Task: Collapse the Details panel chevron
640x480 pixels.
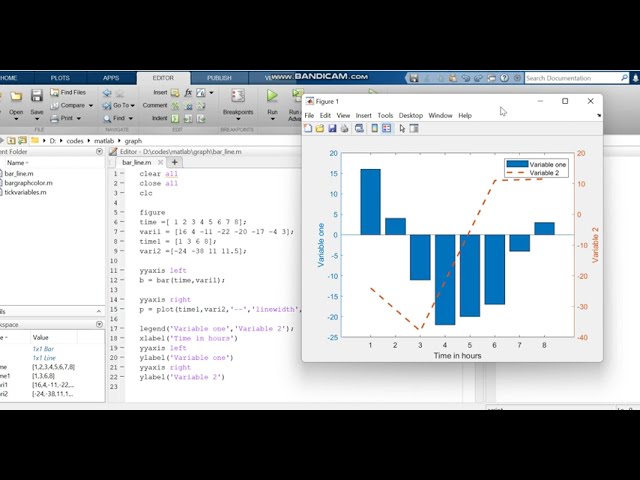Action: tap(99, 311)
